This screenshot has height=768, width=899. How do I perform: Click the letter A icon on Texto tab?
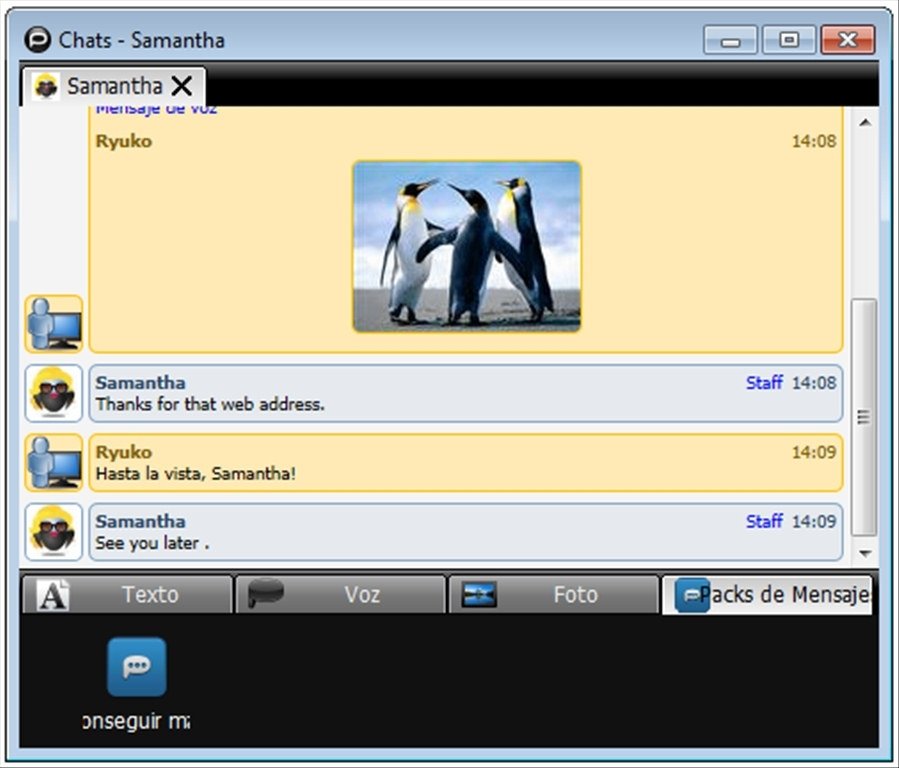tap(53, 595)
